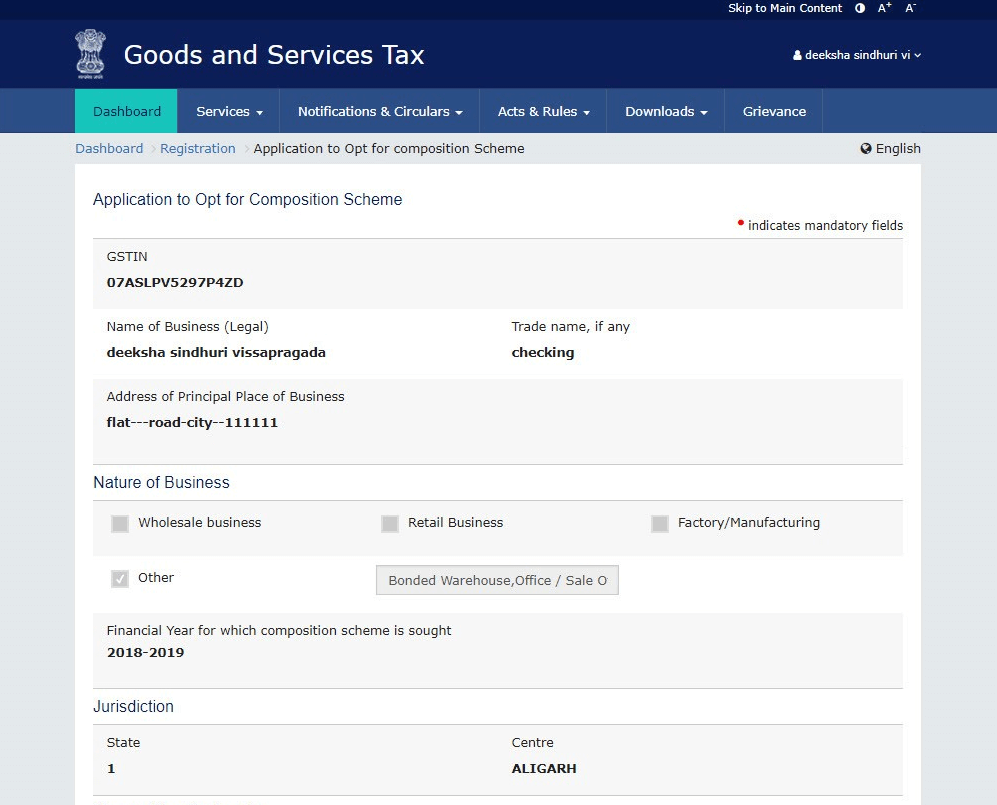Click the Jurisdiction heading

134,706
